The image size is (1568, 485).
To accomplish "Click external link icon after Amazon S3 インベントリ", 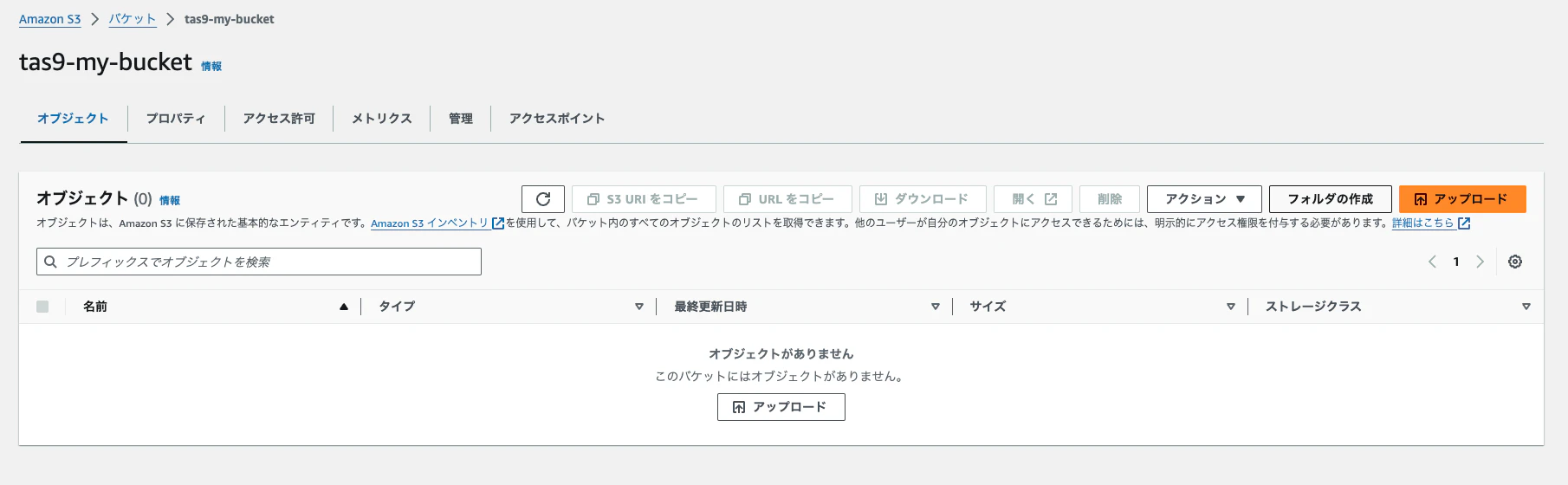I will 498,223.
